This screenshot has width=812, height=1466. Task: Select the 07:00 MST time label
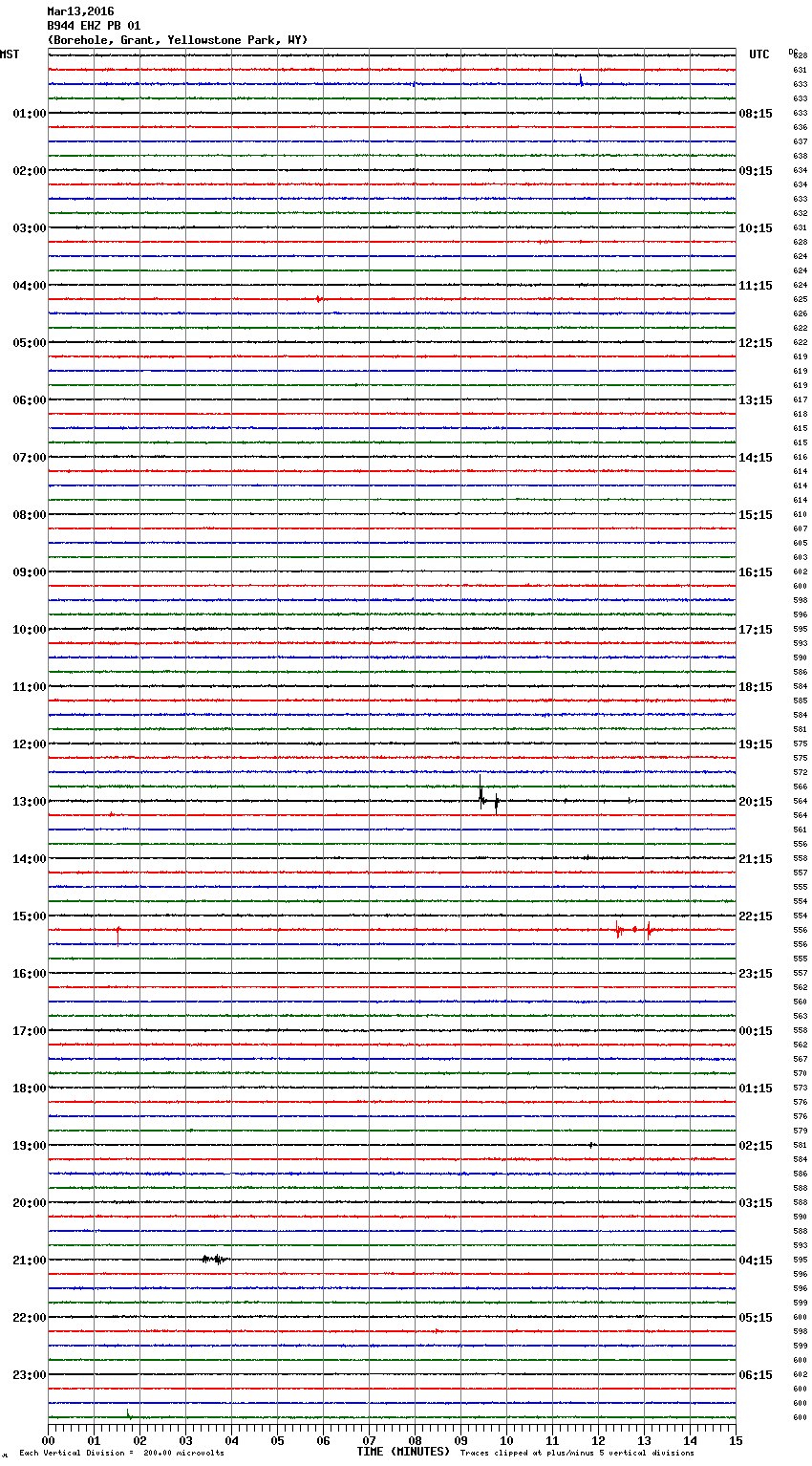coord(30,458)
